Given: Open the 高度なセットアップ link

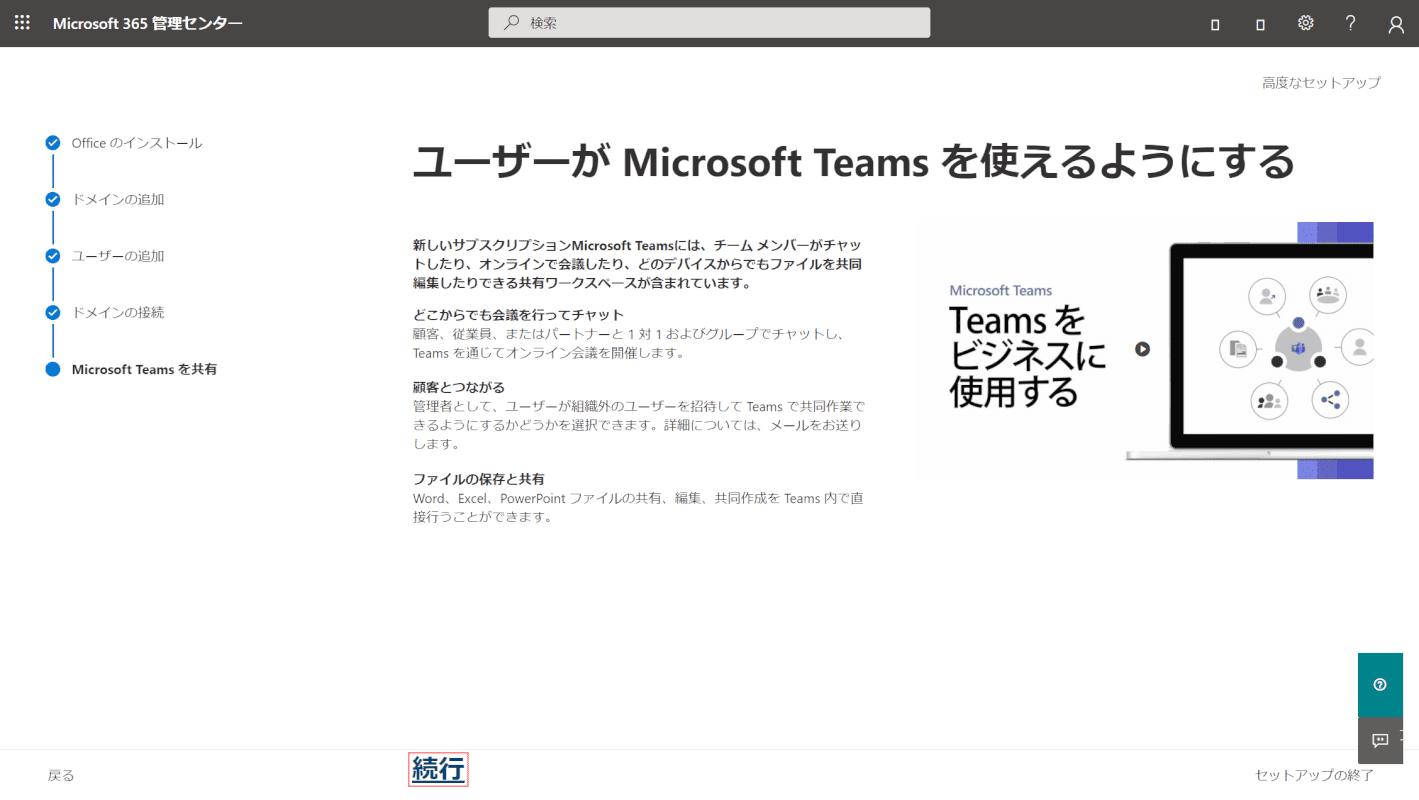Looking at the screenshot, I should click(x=1321, y=83).
